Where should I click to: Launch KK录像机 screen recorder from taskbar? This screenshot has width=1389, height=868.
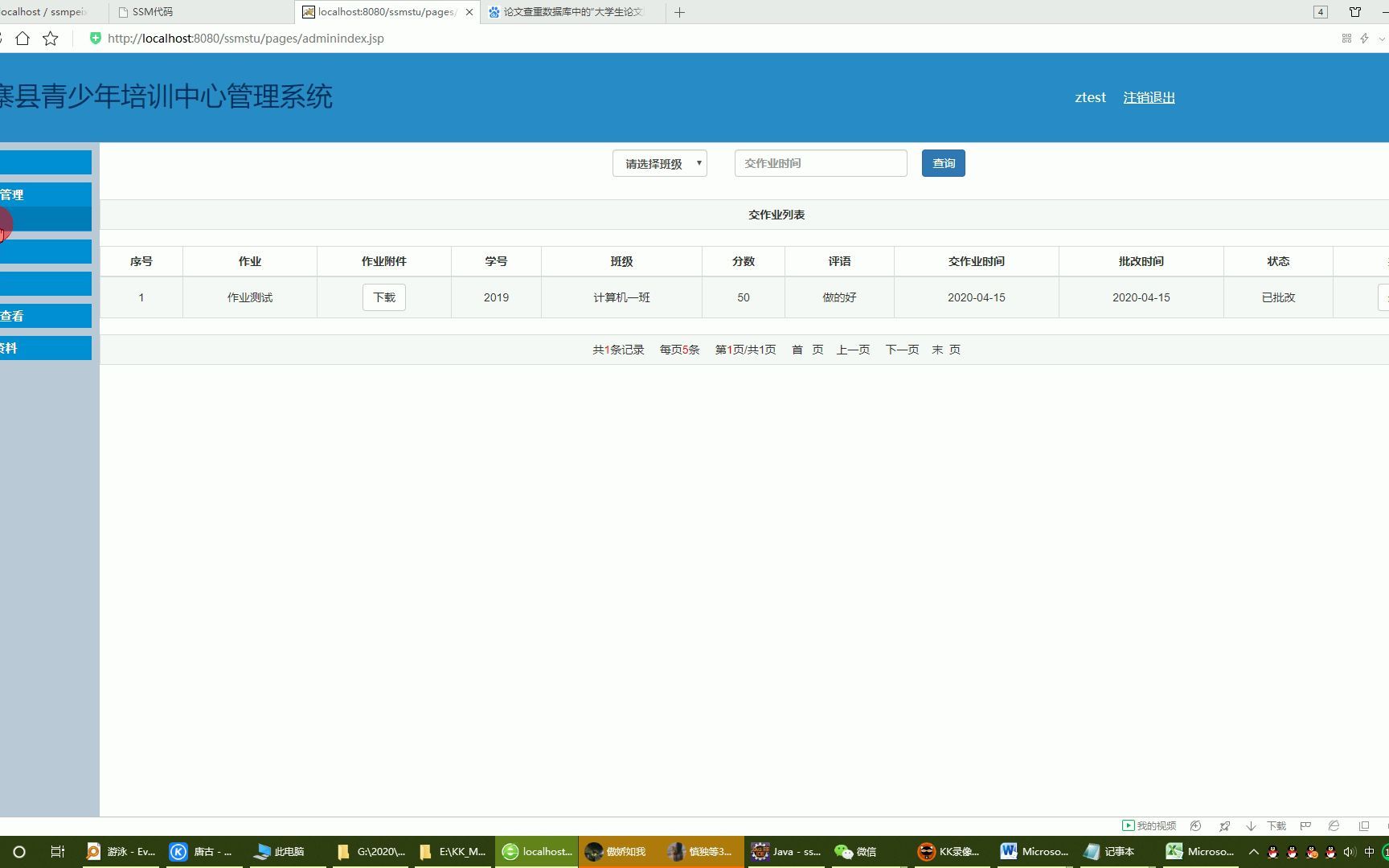(948, 851)
